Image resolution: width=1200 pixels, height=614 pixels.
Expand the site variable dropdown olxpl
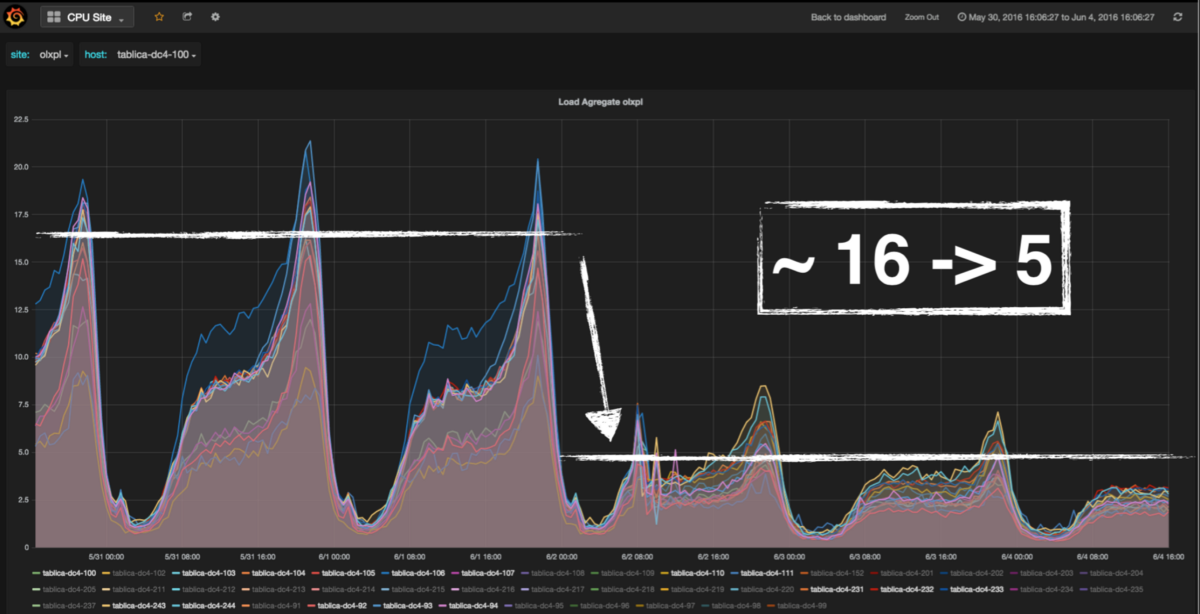pos(54,54)
